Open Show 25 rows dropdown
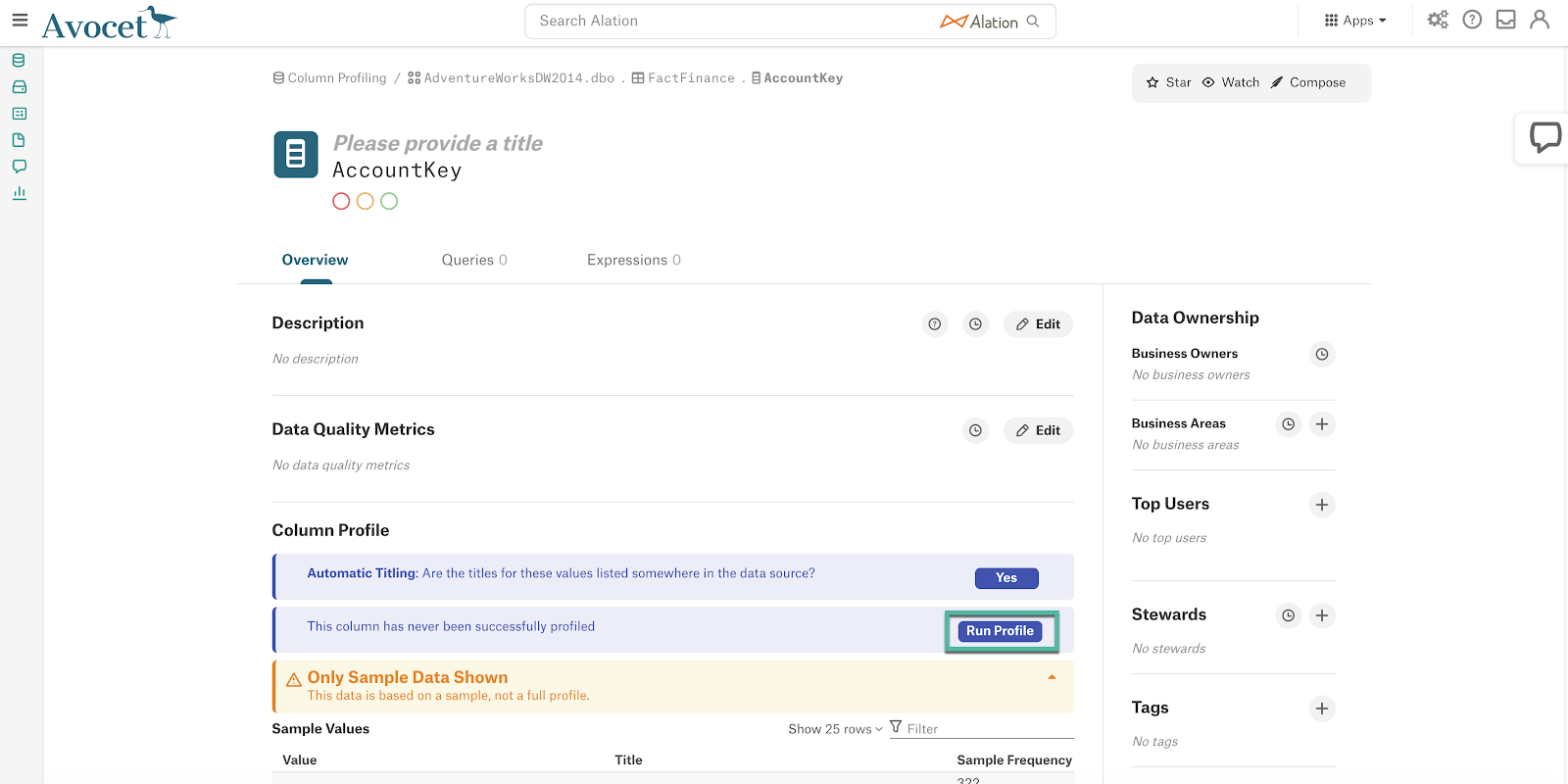The width and height of the screenshot is (1568, 784). (835, 729)
